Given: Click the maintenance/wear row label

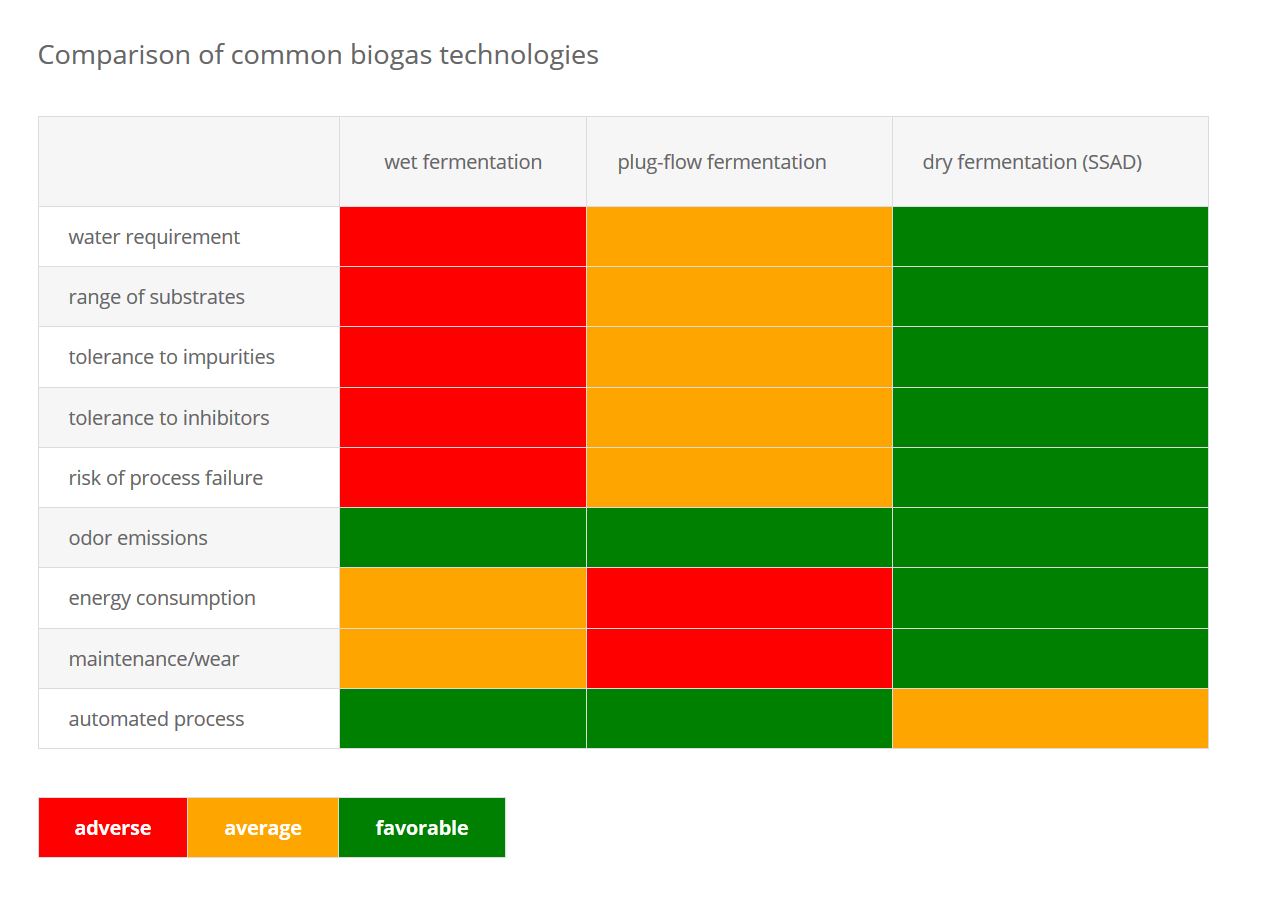Looking at the screenshot, I should (154, 659).
